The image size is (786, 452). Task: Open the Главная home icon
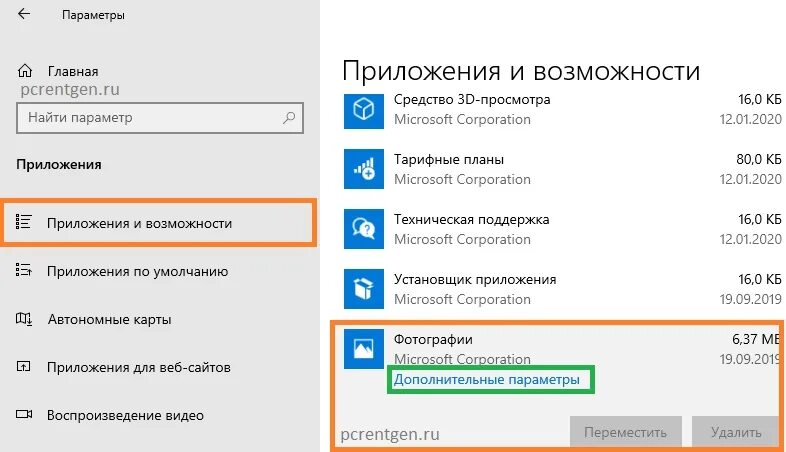25,71
